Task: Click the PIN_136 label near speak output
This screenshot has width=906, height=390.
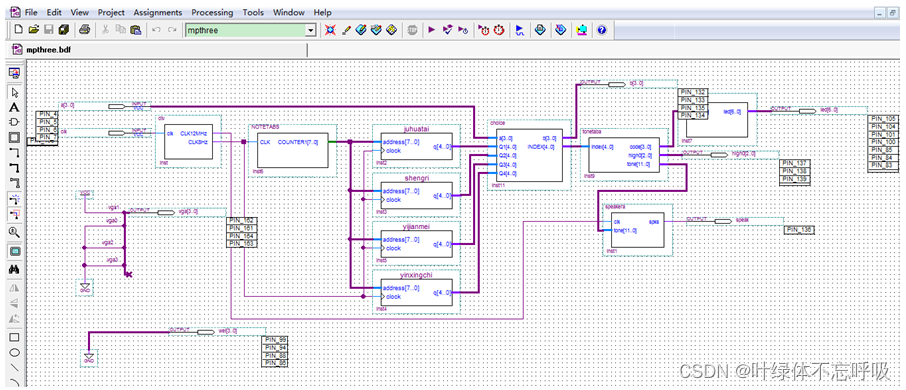Action: (x=799, y=230)
